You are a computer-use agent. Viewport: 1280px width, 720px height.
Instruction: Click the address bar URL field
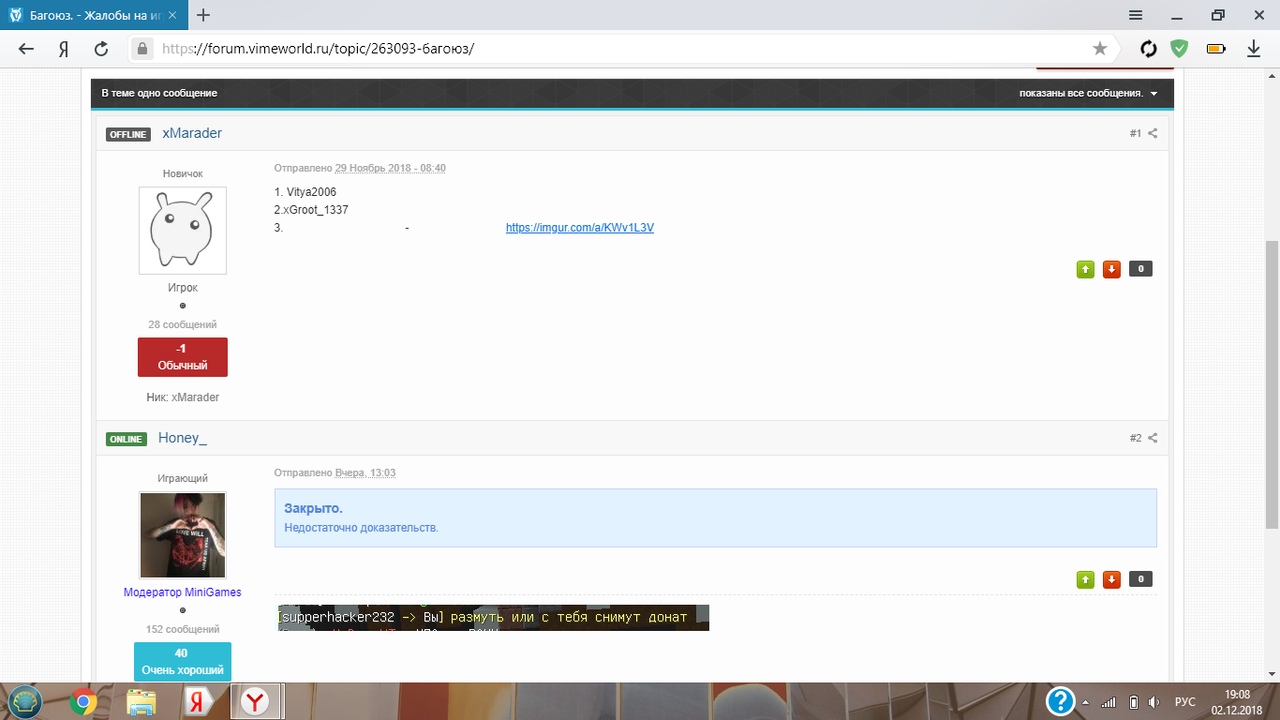[x=620, y=48]
